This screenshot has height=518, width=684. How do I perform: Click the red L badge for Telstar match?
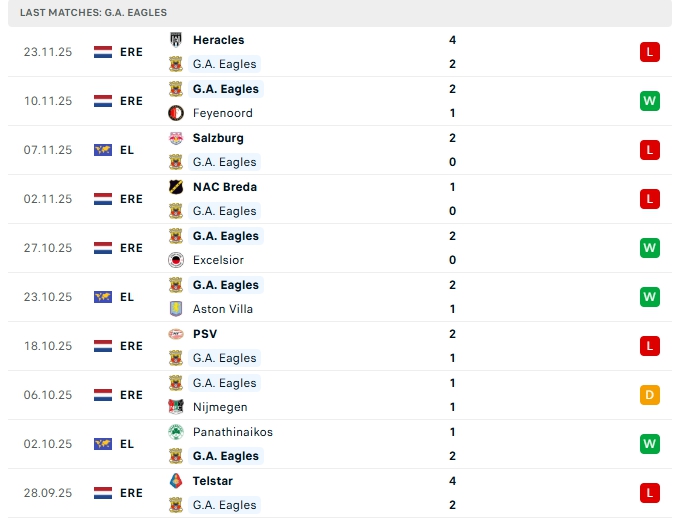(x=650, y=493)
